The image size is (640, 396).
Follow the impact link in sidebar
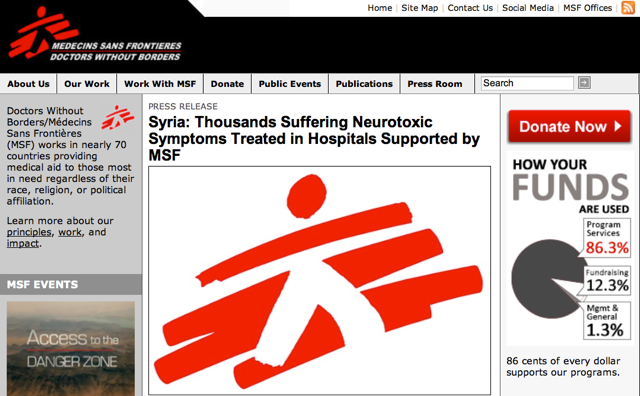(x=23, y=243)
